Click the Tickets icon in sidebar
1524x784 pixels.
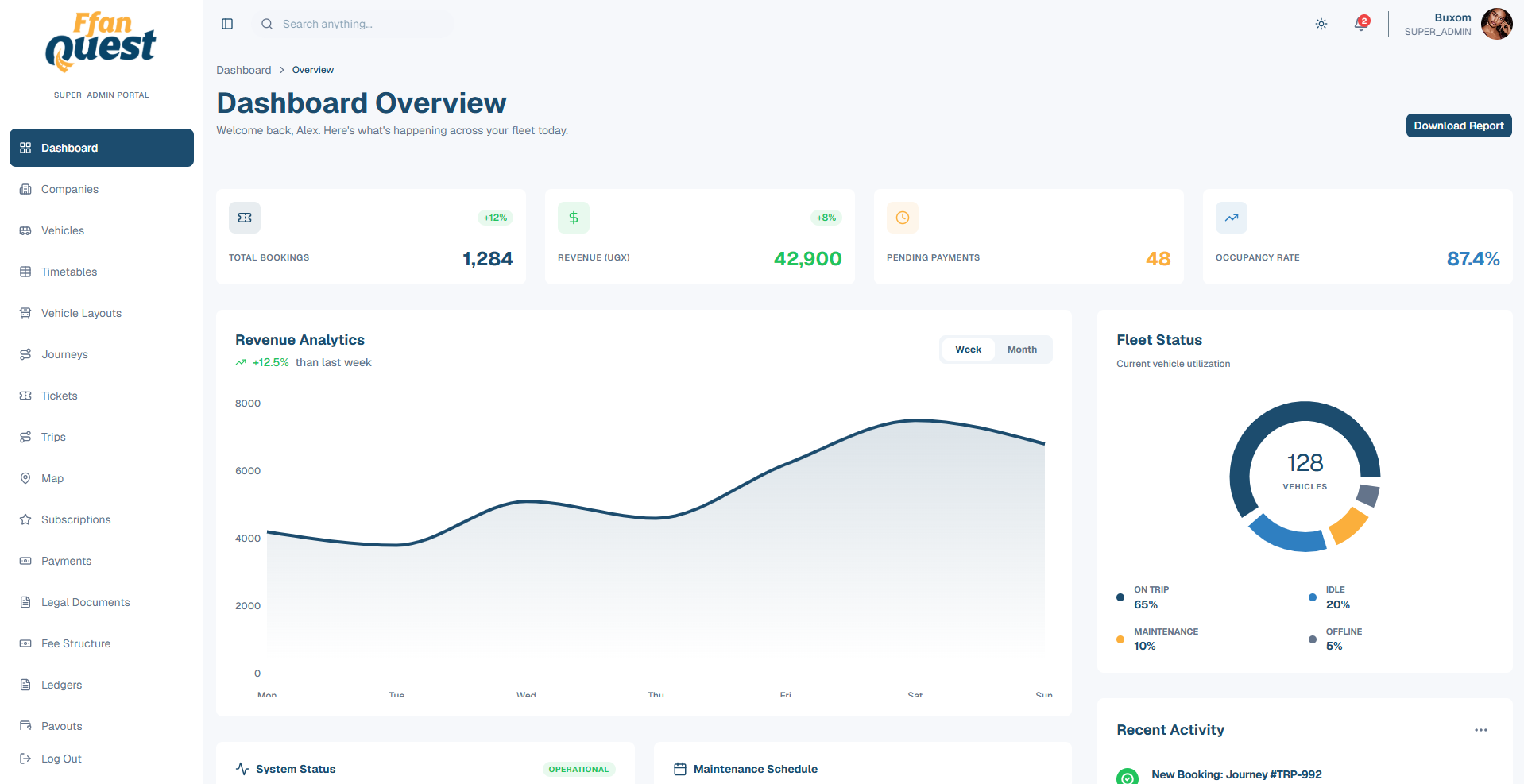pyautogui.click(x=25, y=396)
